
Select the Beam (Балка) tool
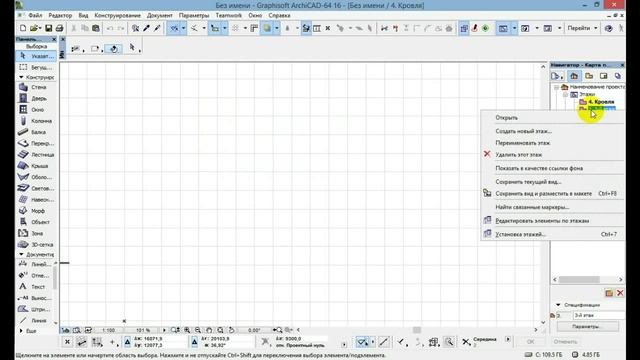click(x=36, y=132)
